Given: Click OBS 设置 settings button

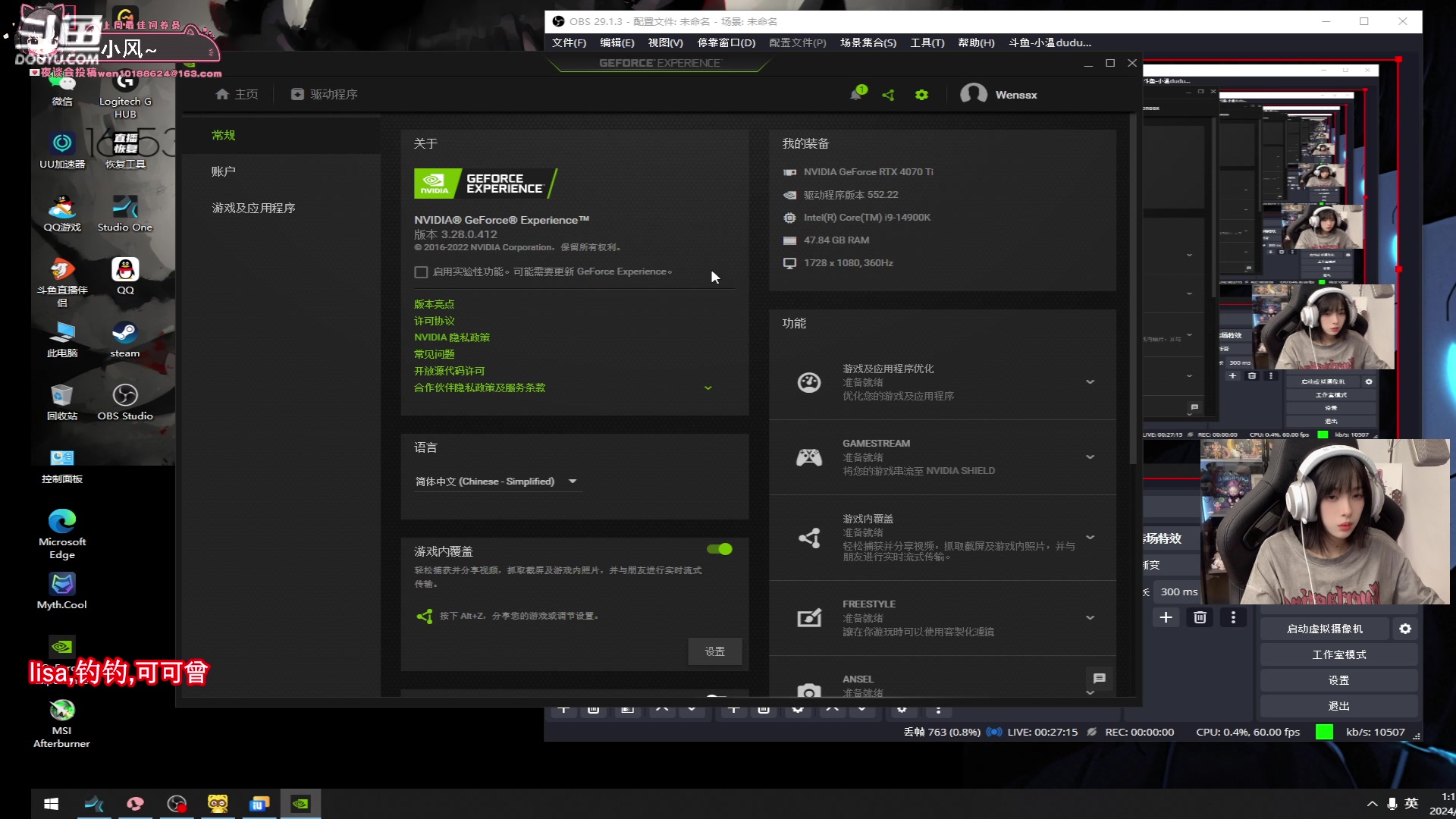Looking at the screenshot, I should click(1339, 680).
